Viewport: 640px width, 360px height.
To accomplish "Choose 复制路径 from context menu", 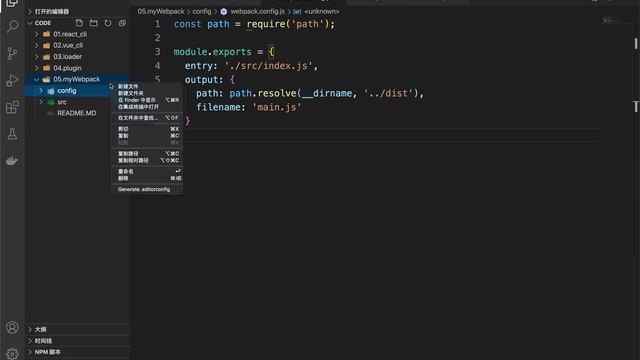I will tap(147, 153).
